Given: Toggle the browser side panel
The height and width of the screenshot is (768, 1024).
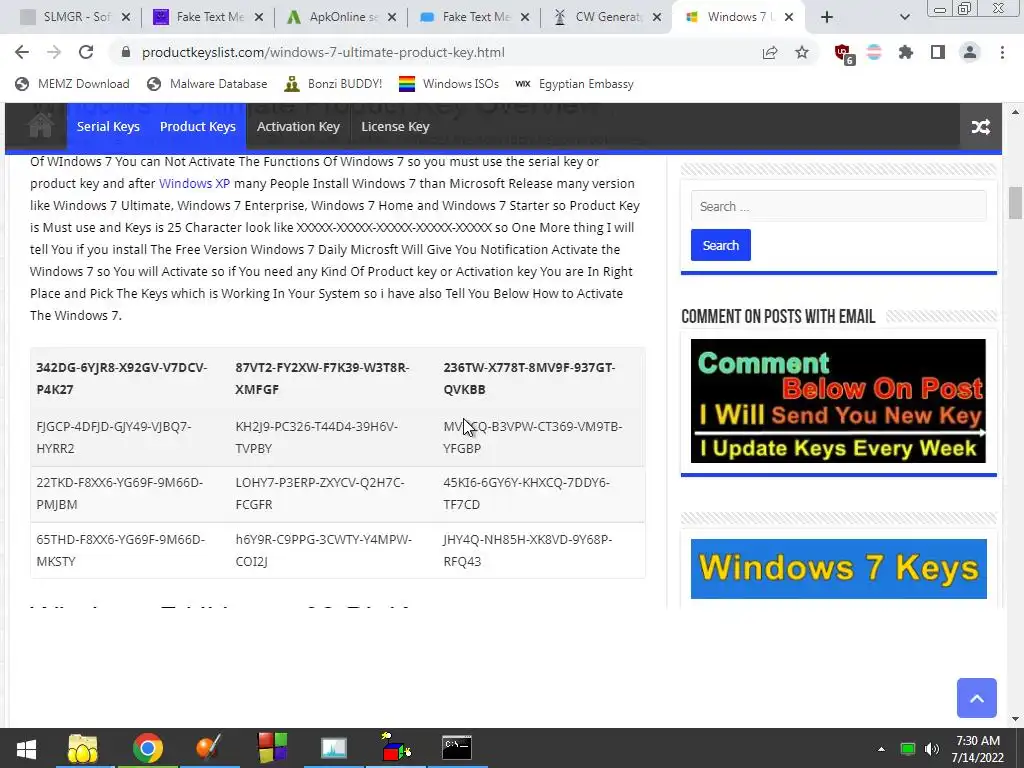Looking at the screenshot, I should (938, 52).
